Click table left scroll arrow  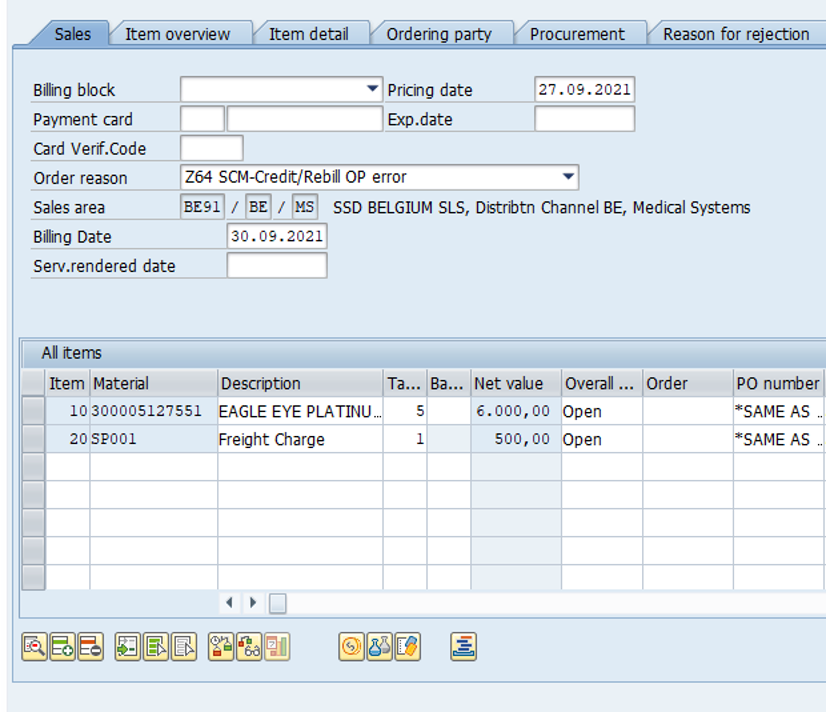pos(229,602)
